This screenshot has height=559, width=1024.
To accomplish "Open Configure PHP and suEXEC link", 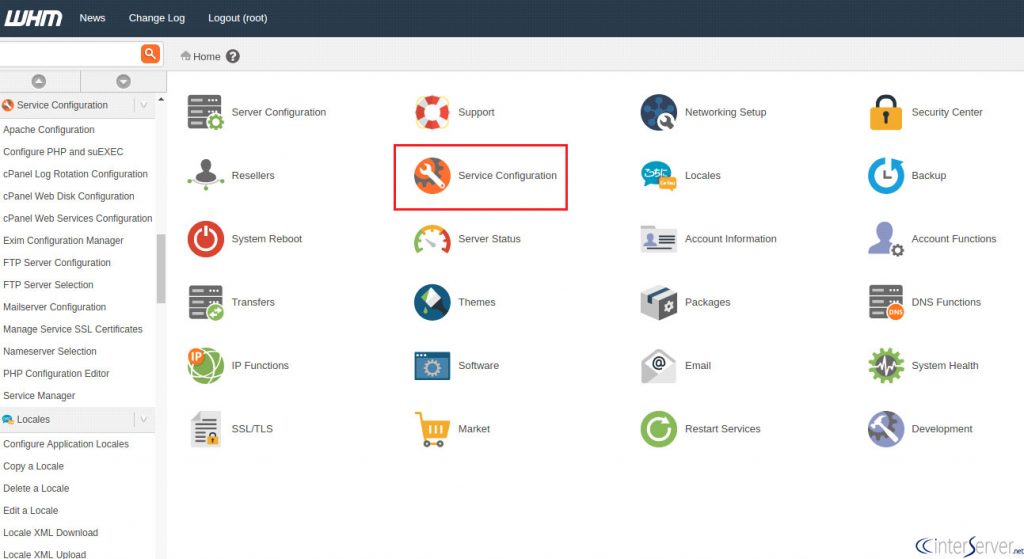I will (x=63, y=152).
